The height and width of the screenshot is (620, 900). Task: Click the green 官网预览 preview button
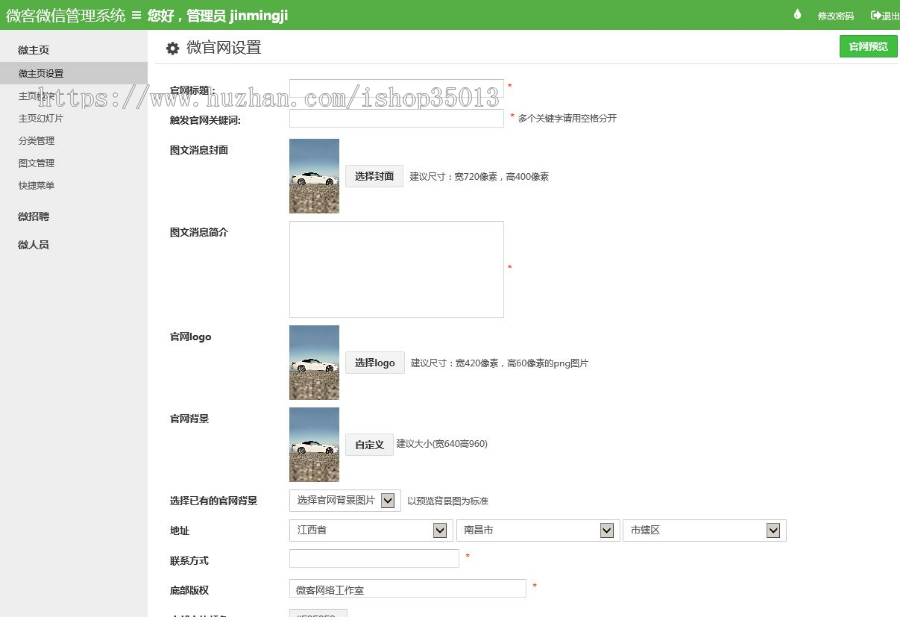[x=866, y=47]
